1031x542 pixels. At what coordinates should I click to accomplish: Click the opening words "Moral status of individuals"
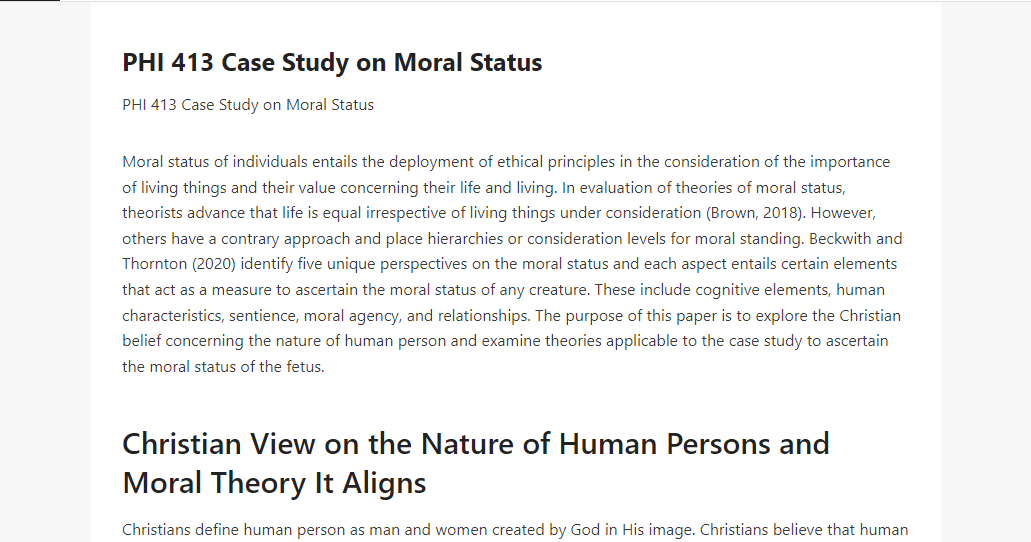215,162
